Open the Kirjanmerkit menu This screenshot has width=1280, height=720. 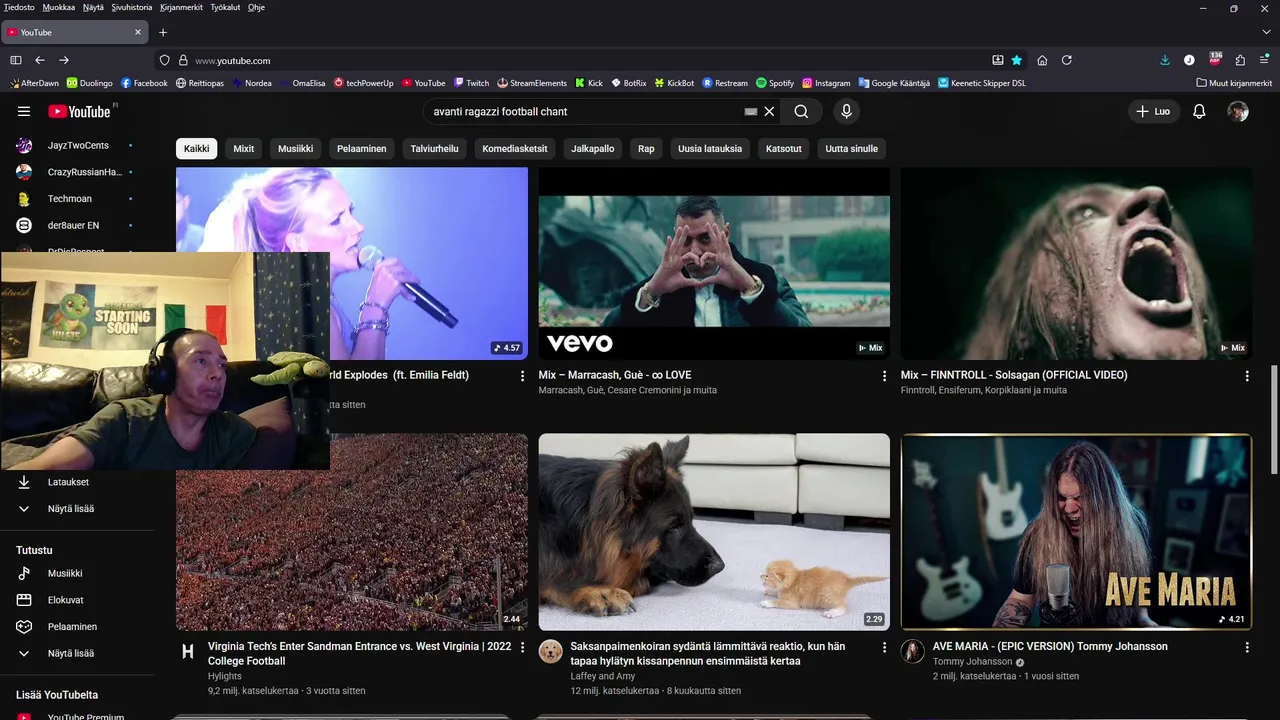[181, 7]
